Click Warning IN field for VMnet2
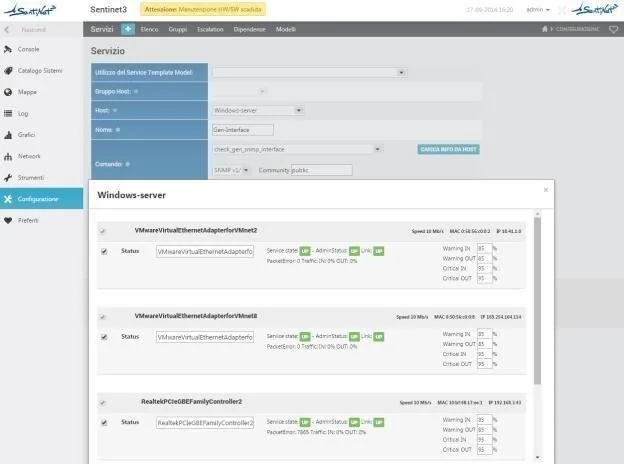624x464 pixels. coord(484,249)
